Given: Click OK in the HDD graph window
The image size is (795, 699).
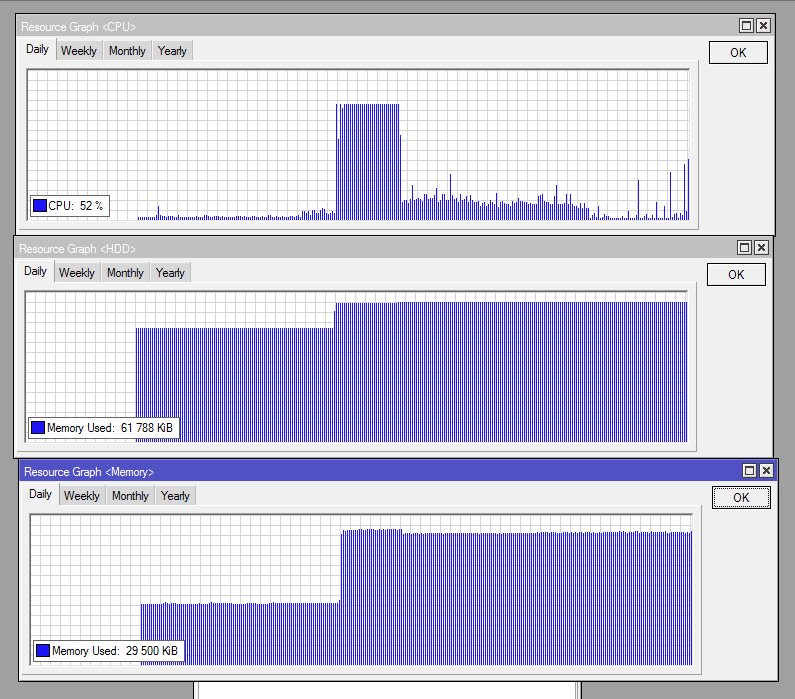Looking at the screenshot, I should point(736,275).
